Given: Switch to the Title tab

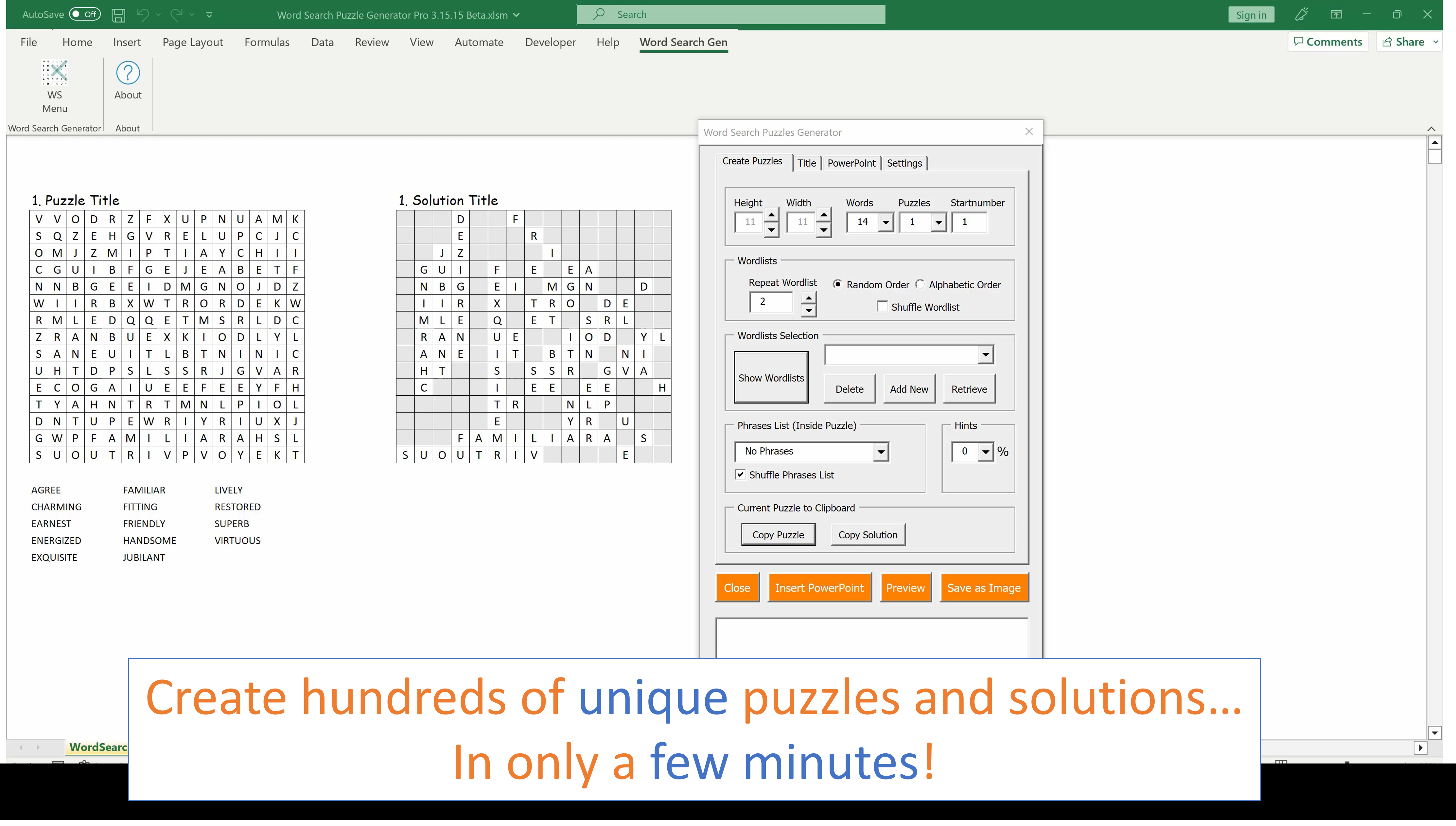Looking at the screenshot, I should coord(806,163).
